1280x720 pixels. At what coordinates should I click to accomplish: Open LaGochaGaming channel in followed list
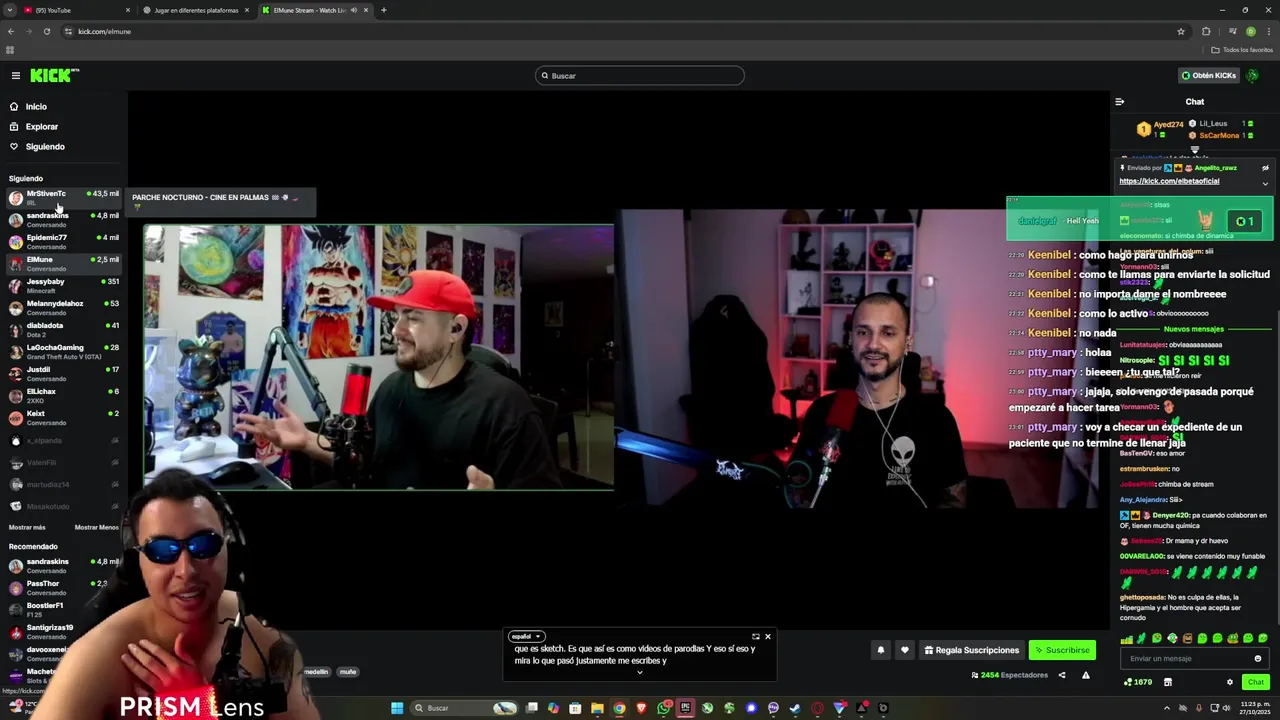pyautogui.click(x=62, y=351)
